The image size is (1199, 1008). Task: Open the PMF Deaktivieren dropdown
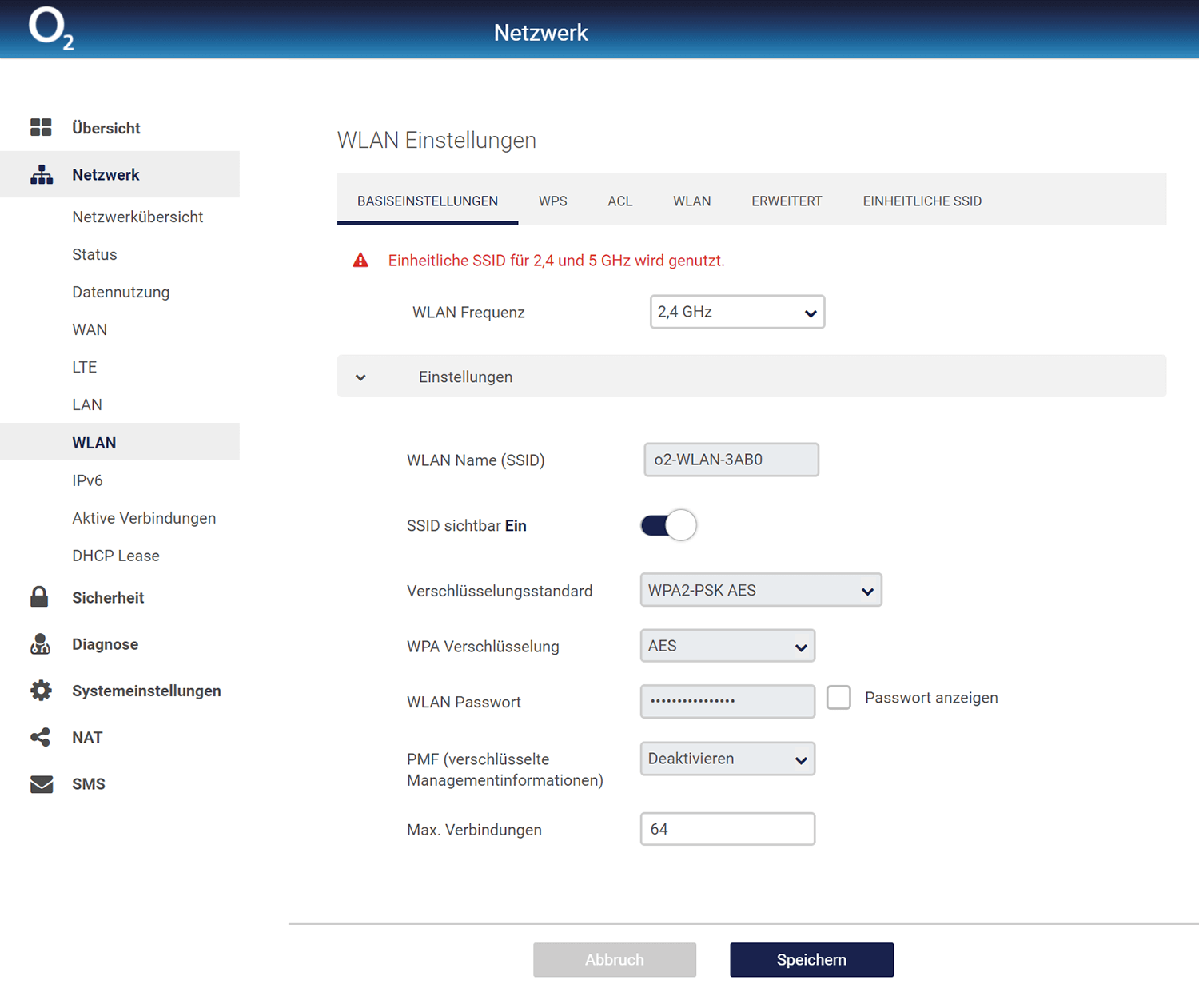[x=727, y=759]
